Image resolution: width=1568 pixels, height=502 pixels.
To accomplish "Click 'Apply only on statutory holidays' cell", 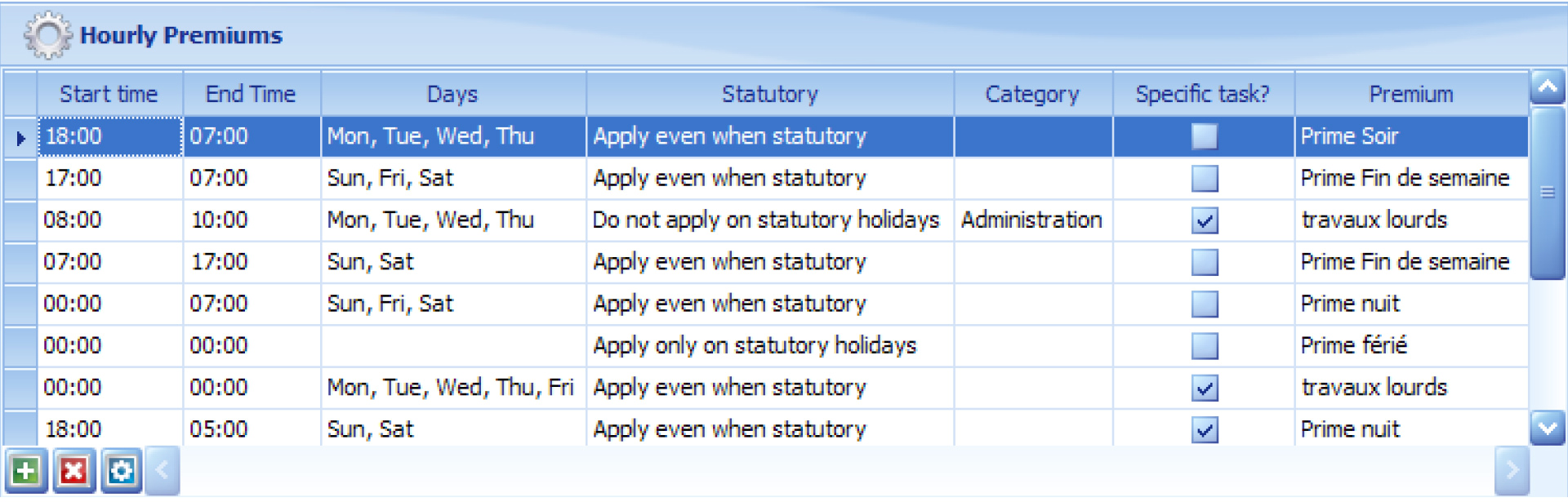I will (770, 345).
